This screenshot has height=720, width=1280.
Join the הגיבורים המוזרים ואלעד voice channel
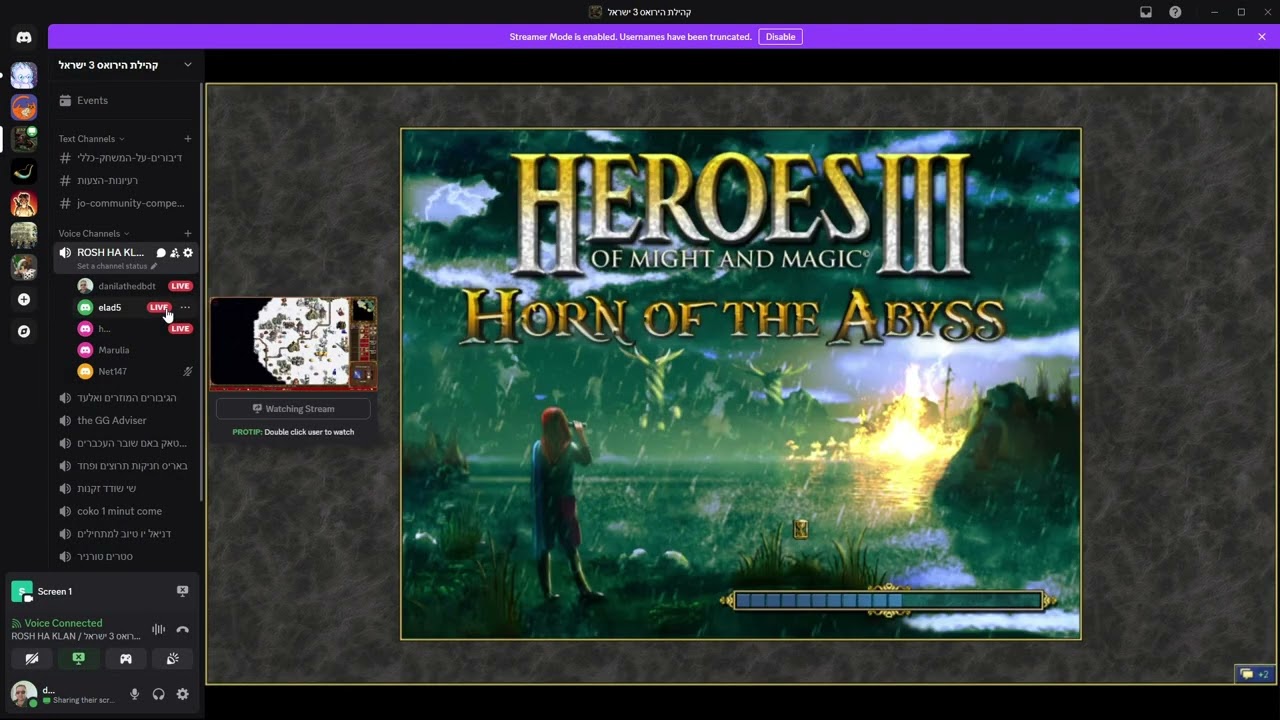(126, 398)
